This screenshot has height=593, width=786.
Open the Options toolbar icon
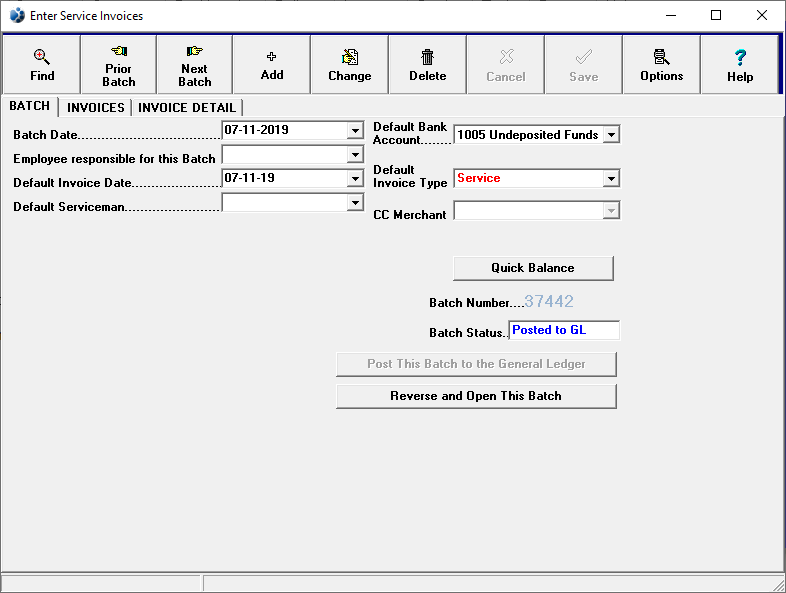pos(661,57)
